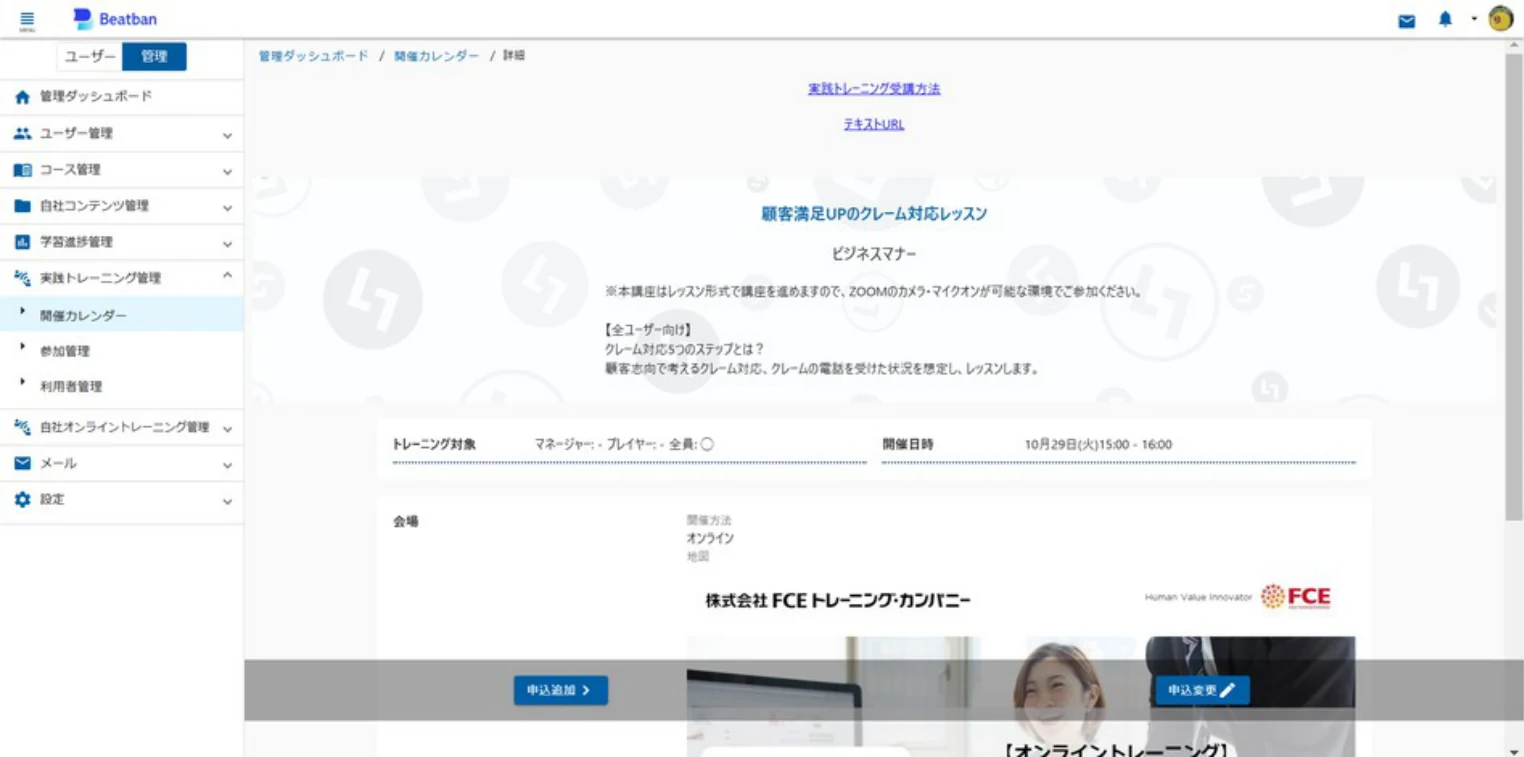Click the 申込変更 button

pos(1202,690)
